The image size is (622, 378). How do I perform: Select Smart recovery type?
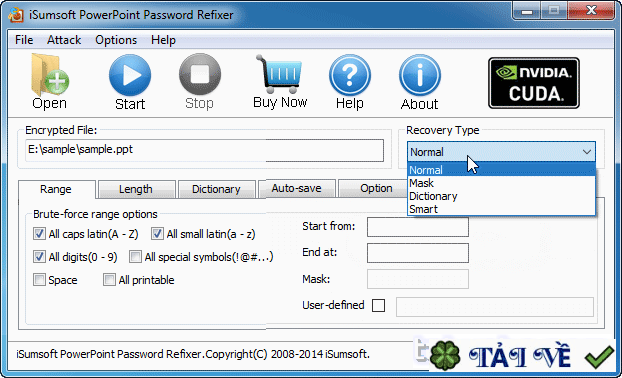501,209
